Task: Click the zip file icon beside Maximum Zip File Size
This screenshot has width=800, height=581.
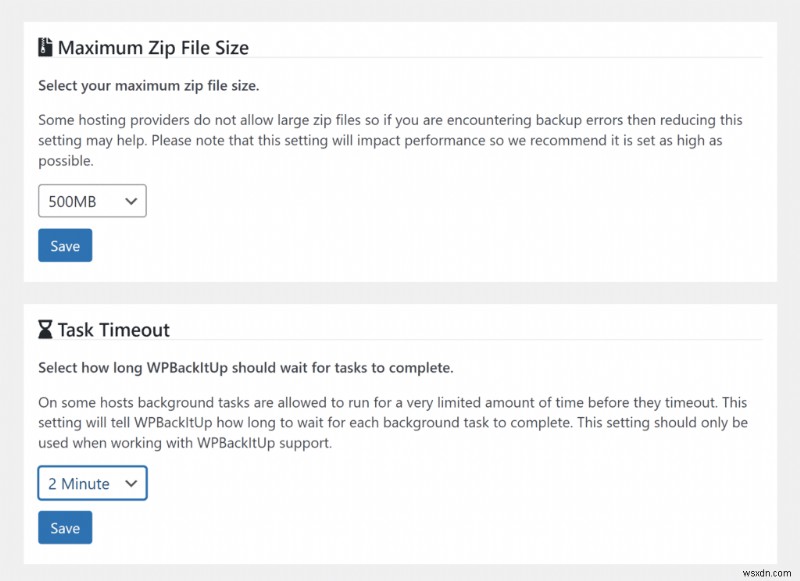Action: coord(45,47)
